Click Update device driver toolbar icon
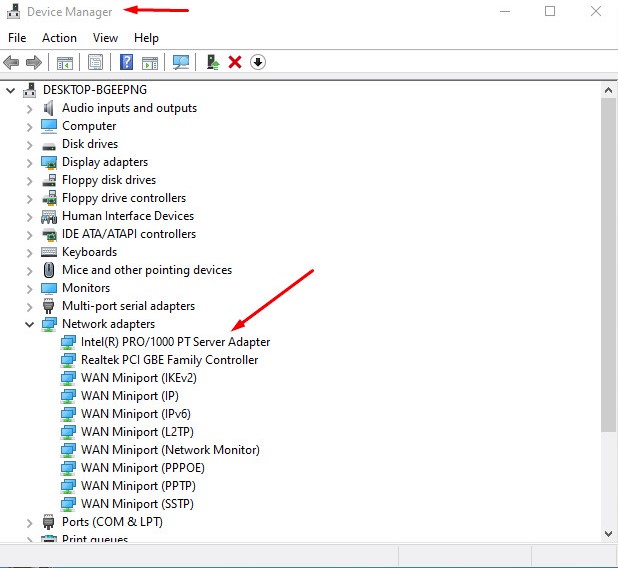The height and width of the screenshot is (568, 618). click(213, 62)
